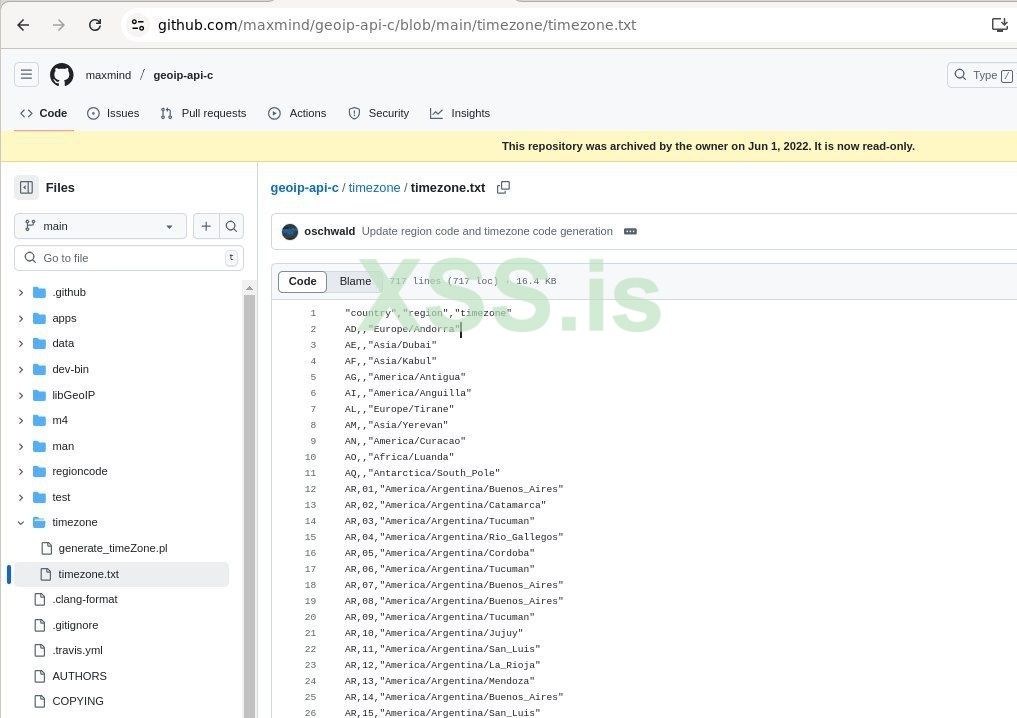1017x718 pixels.
Task: Click the generate_timeZone.pl file icon
Action: (x=47, y=549)
